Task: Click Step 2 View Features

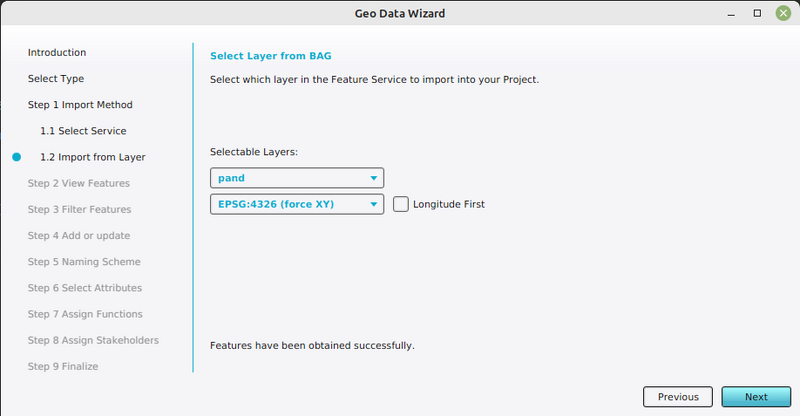Action: click(x=78, y=183)
